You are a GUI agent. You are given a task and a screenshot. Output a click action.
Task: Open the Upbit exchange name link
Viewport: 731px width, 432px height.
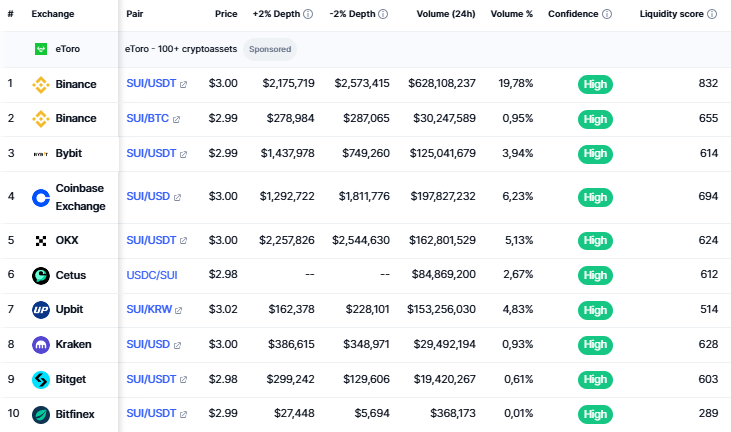pyautogui.click(x=69, y=309)
